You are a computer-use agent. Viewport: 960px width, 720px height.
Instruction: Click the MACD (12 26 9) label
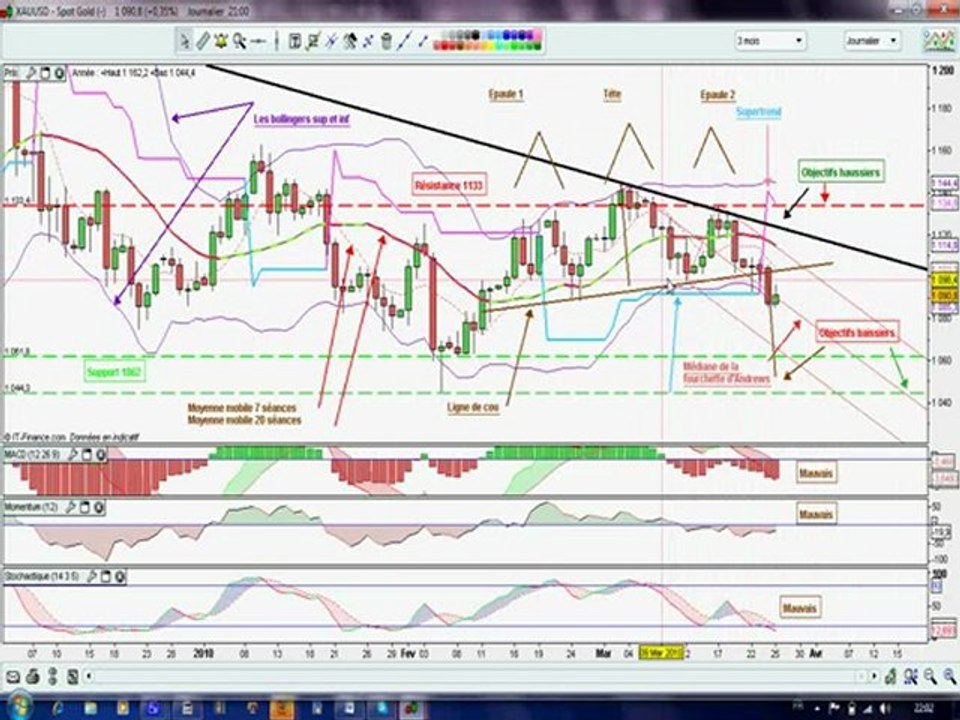[32, 454]
